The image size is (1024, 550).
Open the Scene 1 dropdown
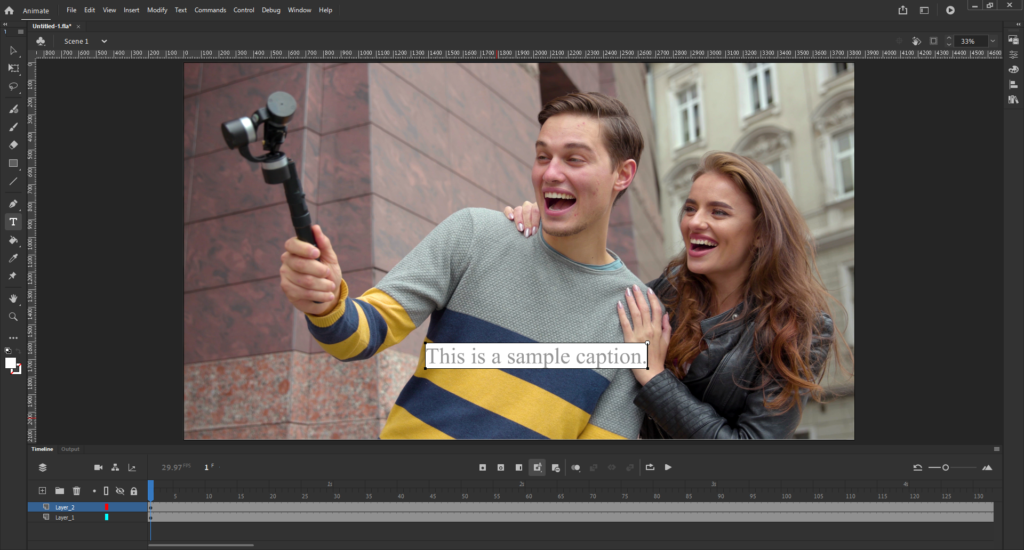[102, 41]
